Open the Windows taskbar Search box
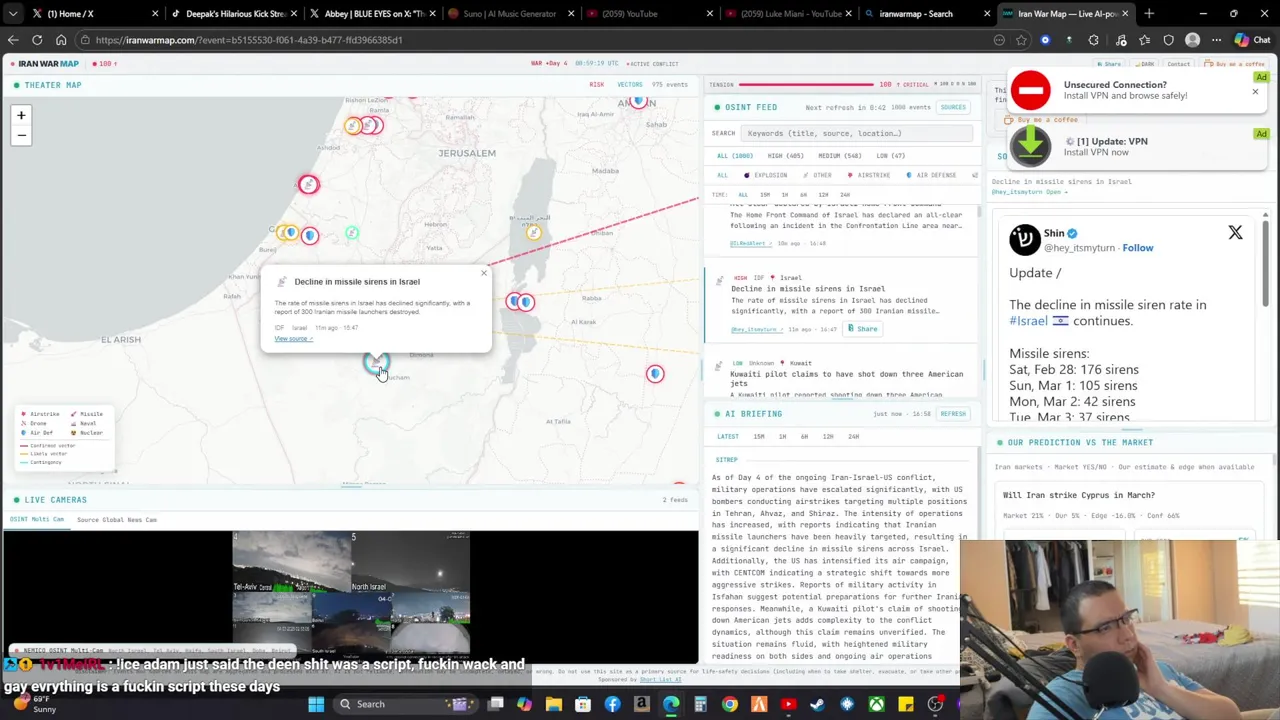The width and height of the screenshot is (1280, 720). pos(406,704)
